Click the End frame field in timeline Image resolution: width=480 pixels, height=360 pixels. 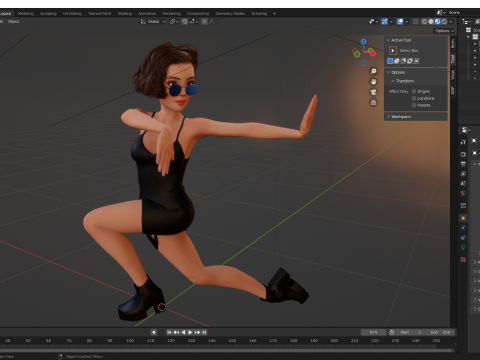441,332
